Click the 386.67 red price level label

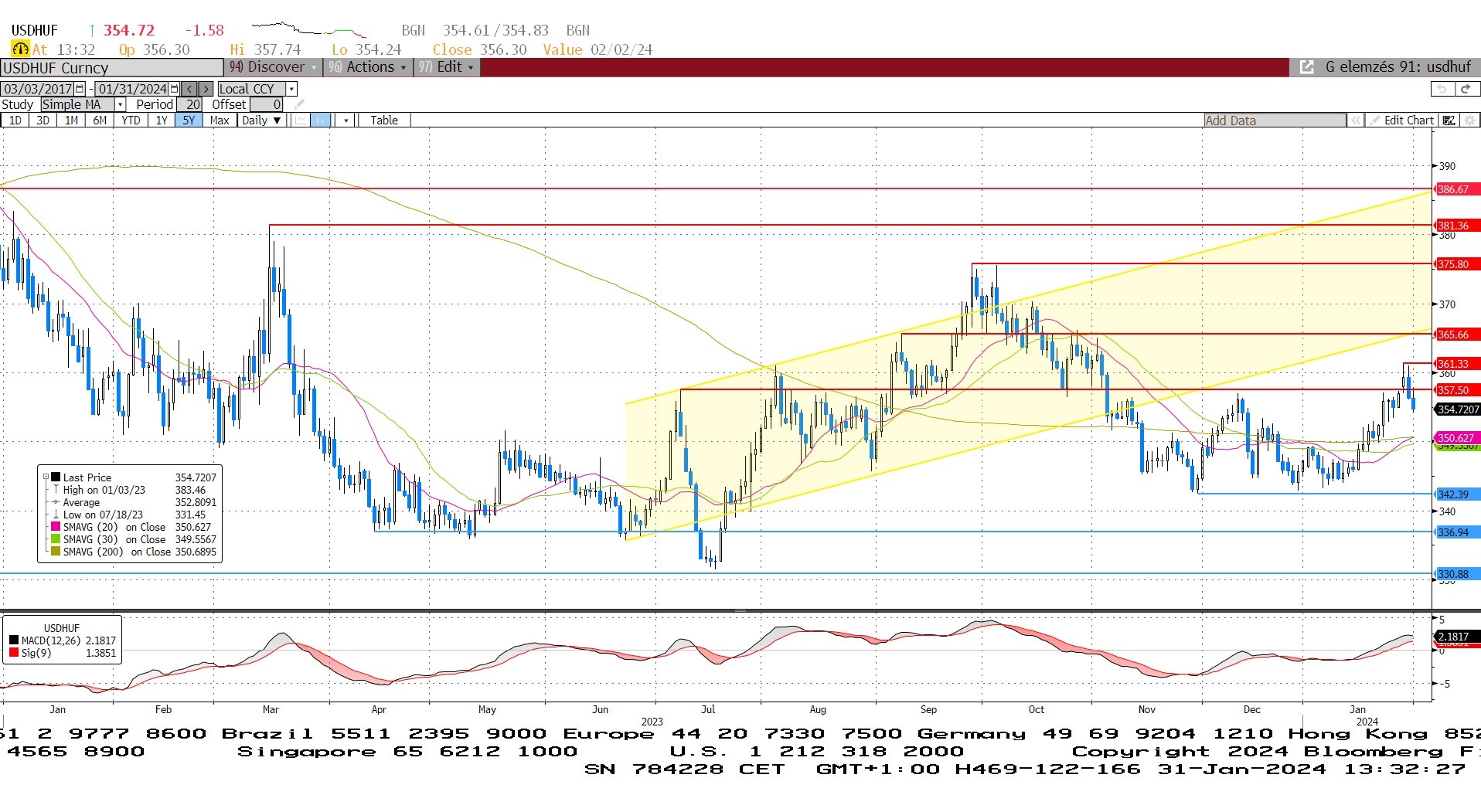(1457, 189)
